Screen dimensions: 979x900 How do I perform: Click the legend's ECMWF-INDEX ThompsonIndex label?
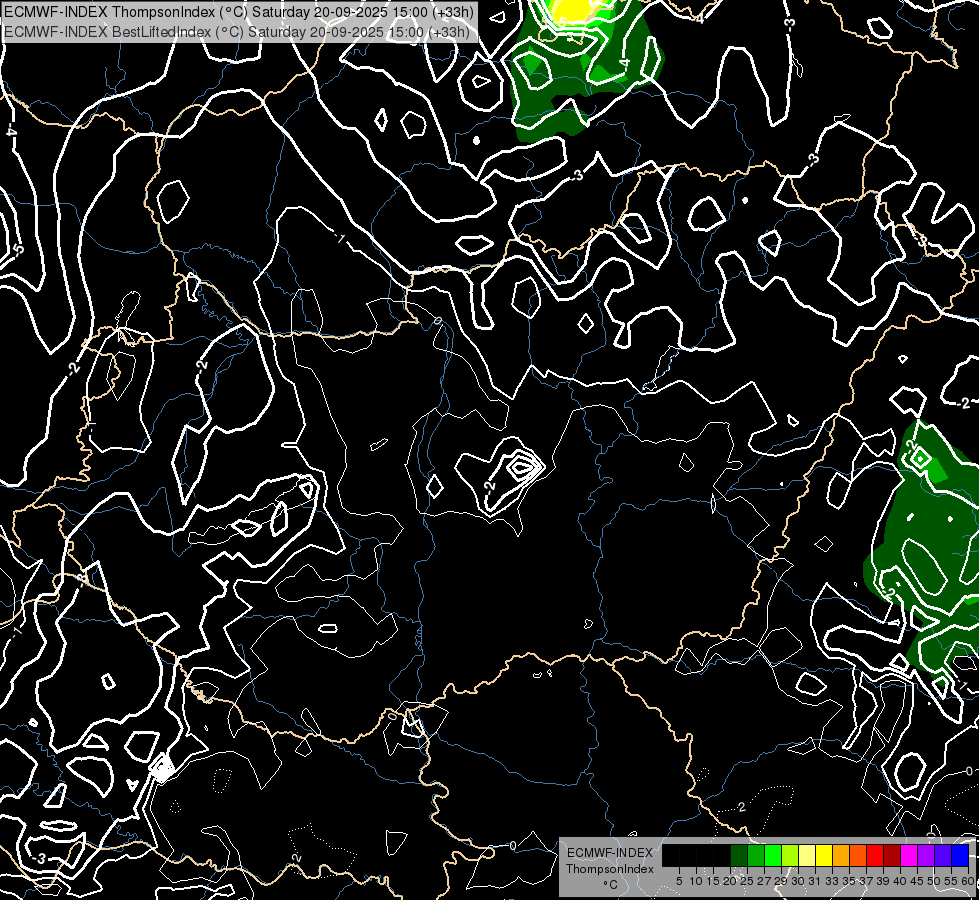pyautogui.click(x=609, y=860)
